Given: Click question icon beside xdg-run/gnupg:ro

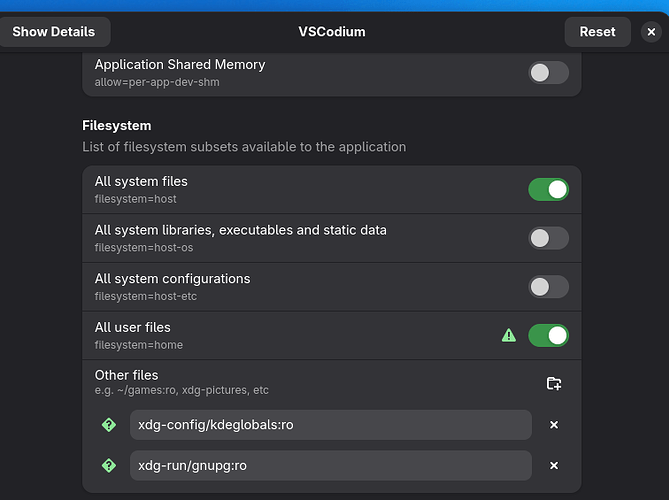Looking at the screenshot, I should (109, 465).
